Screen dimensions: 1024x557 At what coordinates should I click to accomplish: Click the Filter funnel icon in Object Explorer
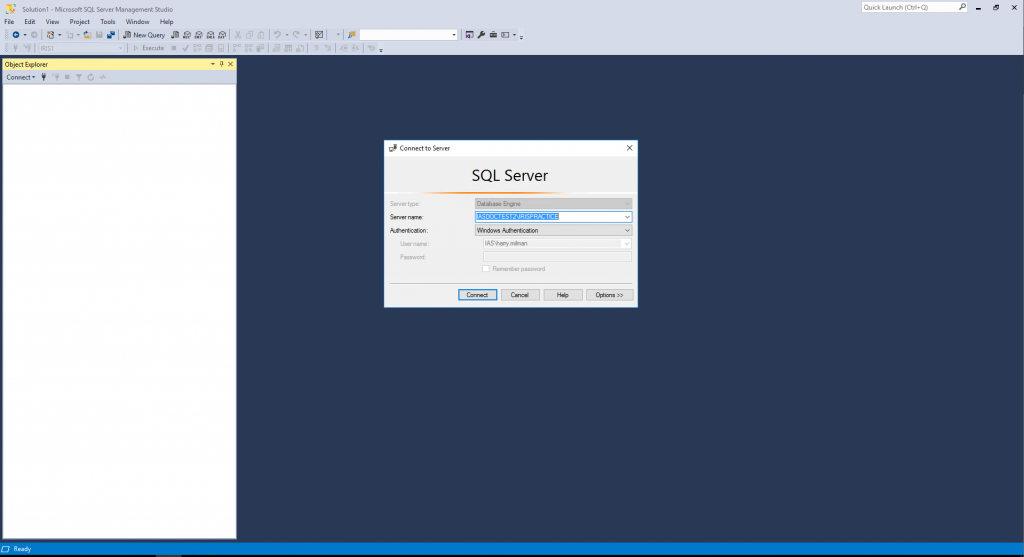click(x=79, y=77)
